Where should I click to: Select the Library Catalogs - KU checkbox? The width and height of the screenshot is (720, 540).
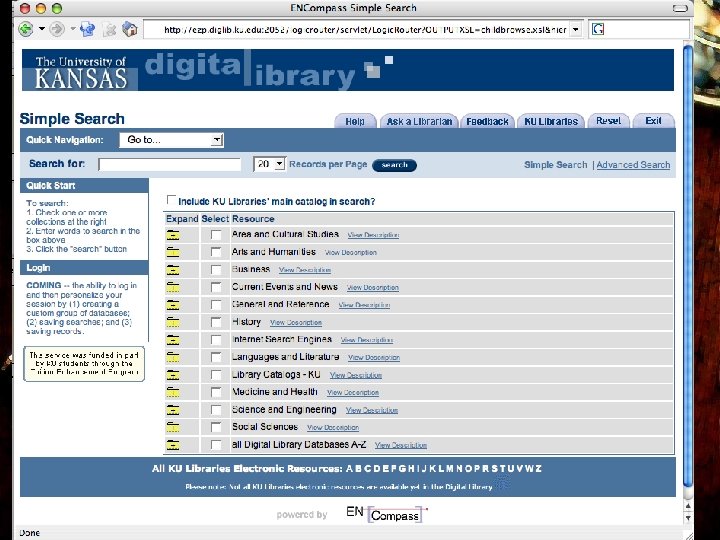coord(216,375)
